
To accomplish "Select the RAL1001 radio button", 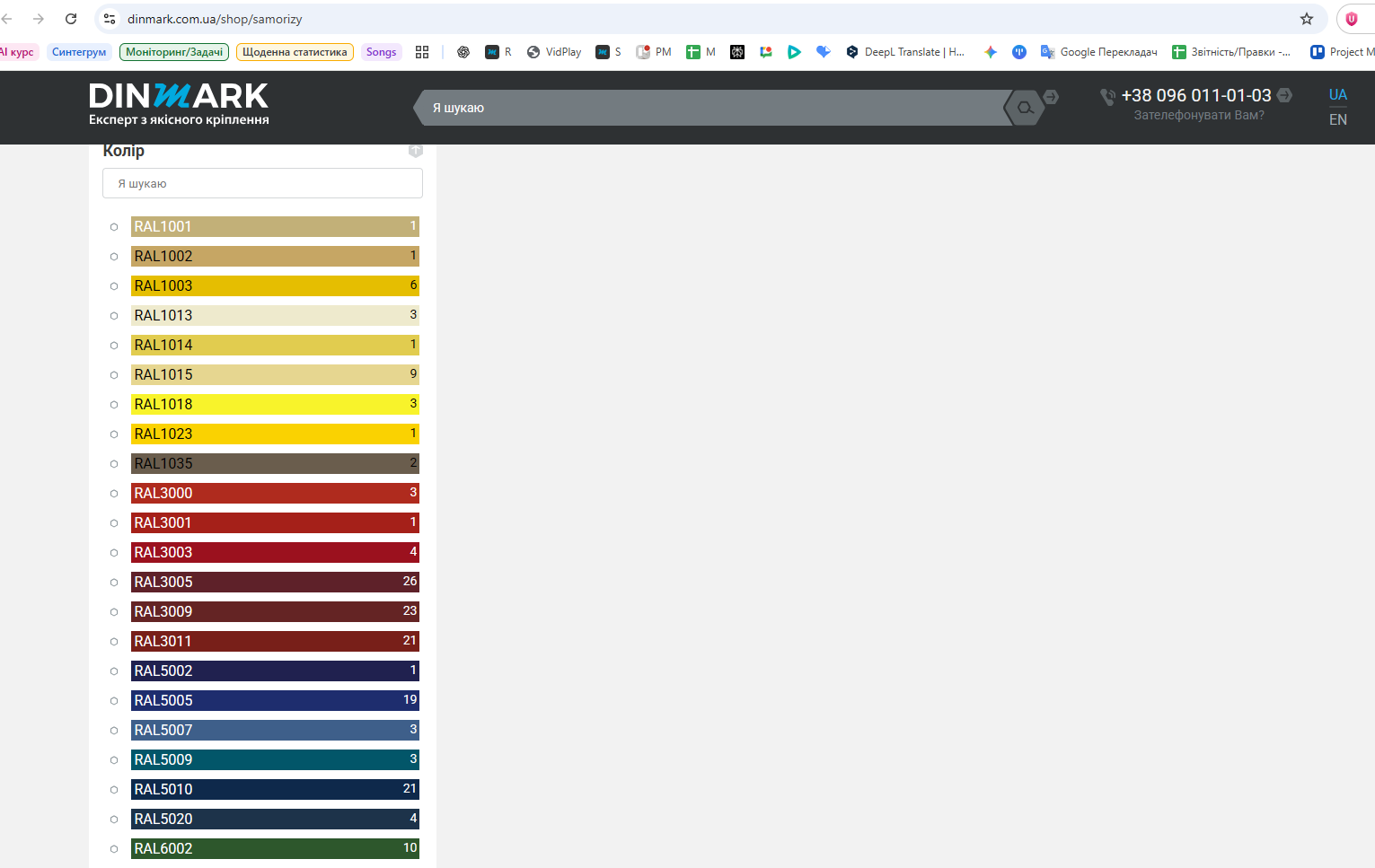I will [x=114, y=227].
